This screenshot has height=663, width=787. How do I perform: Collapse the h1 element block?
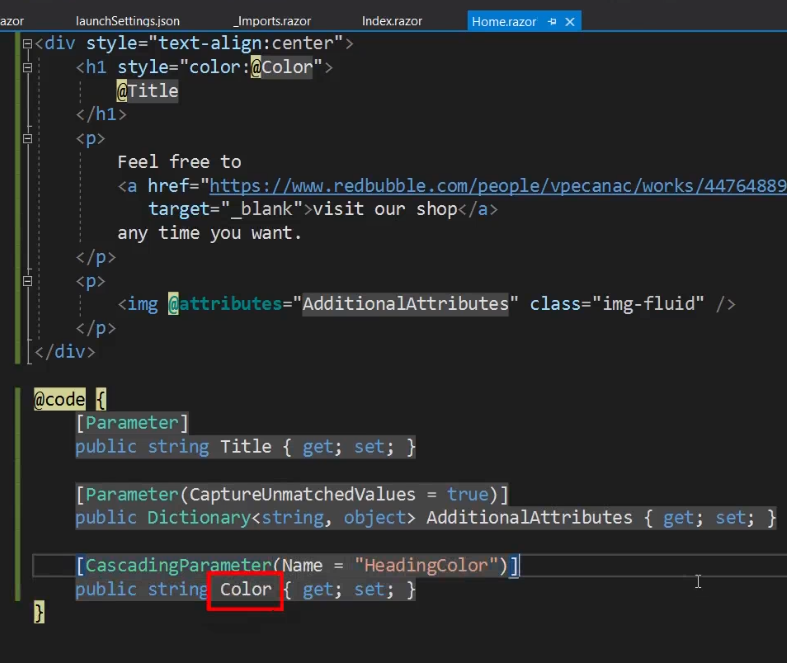28,67
